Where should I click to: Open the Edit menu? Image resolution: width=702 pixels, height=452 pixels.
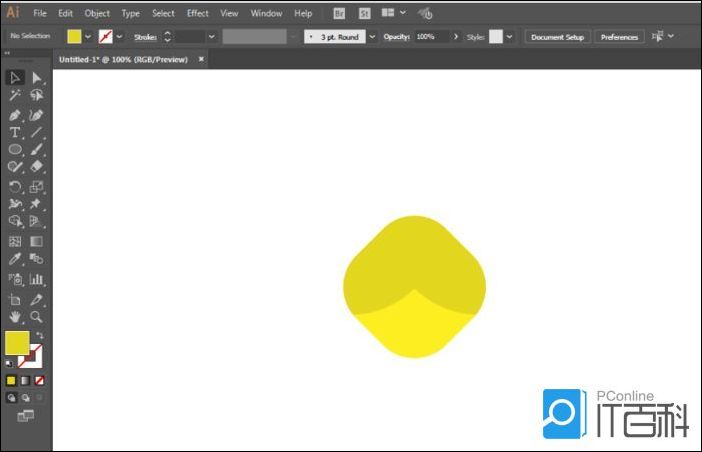[65, 13]
